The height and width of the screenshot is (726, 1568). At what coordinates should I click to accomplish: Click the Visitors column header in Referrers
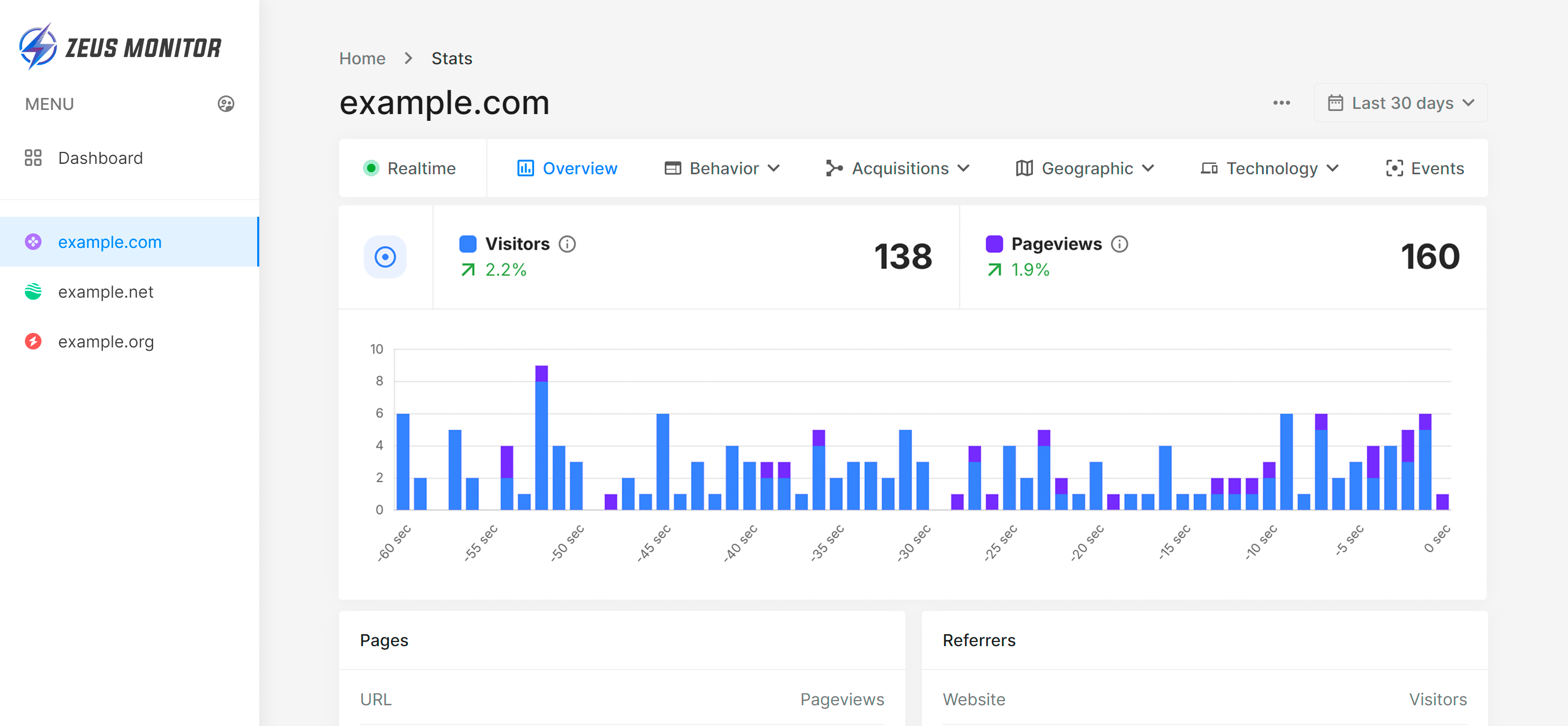click(x=1438, y=699)
